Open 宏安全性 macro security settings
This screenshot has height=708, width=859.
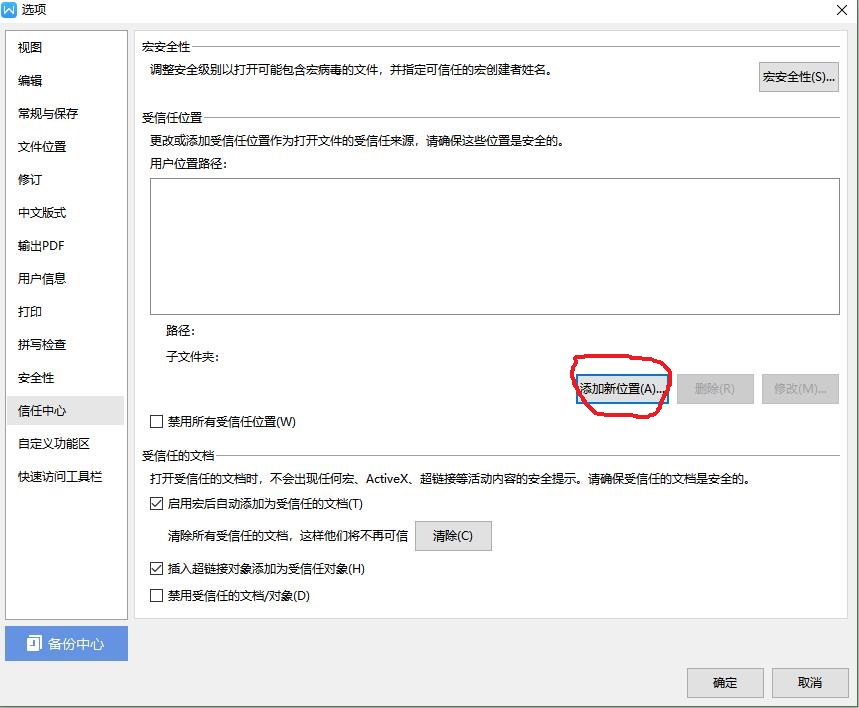pyautogui.click(x=798, y=76)
